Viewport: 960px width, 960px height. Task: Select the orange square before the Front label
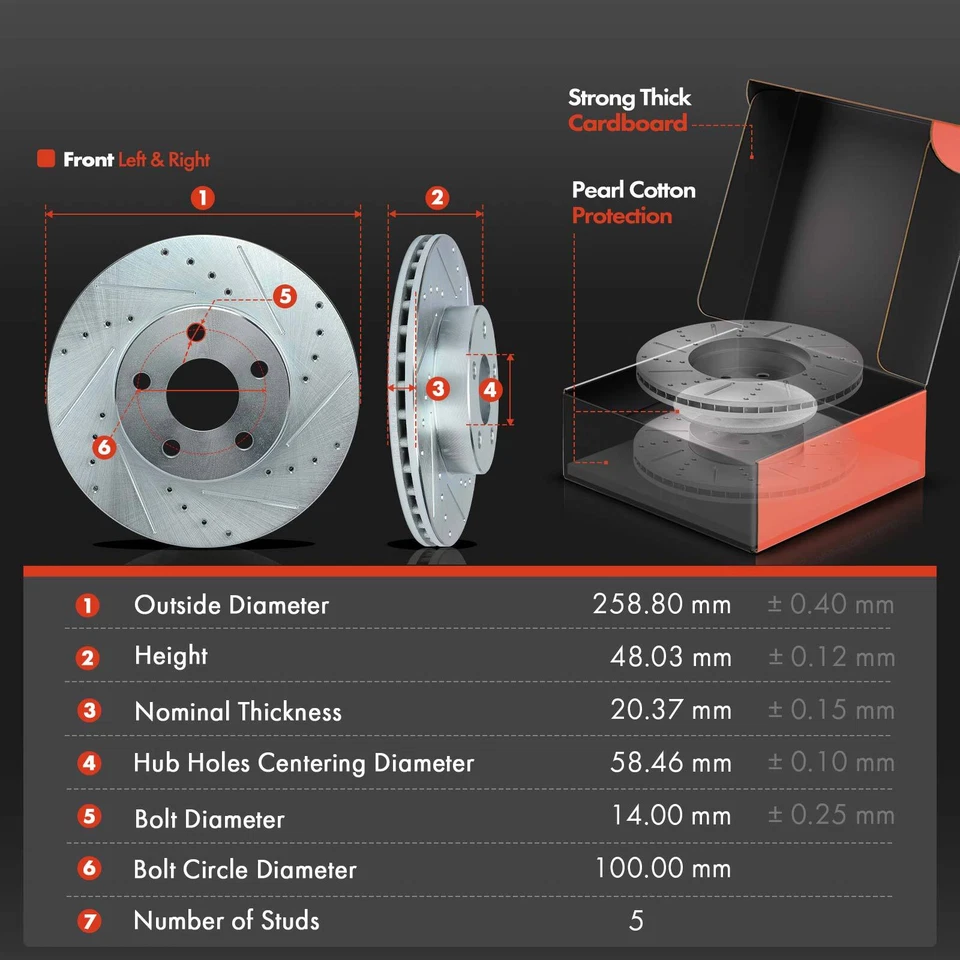point(47,158)
